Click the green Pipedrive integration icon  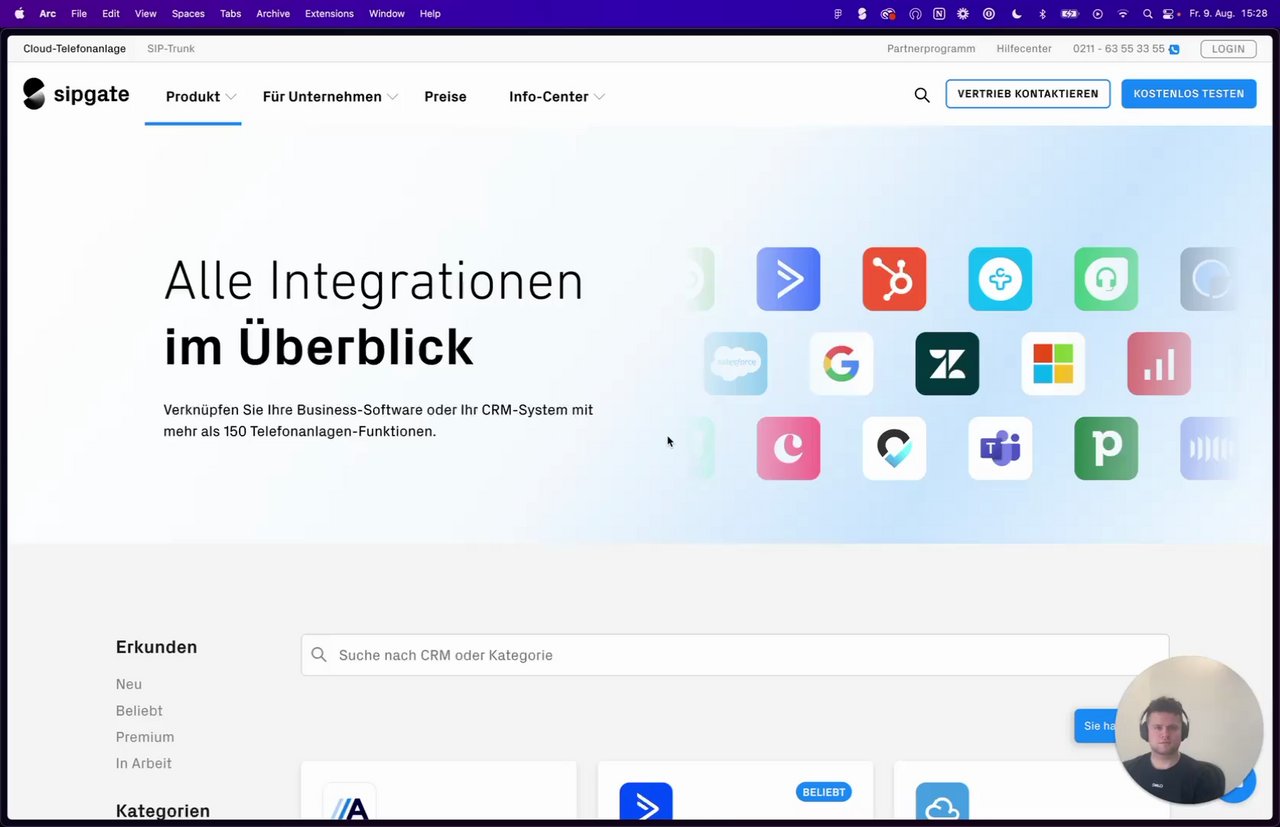(1106, 448)
